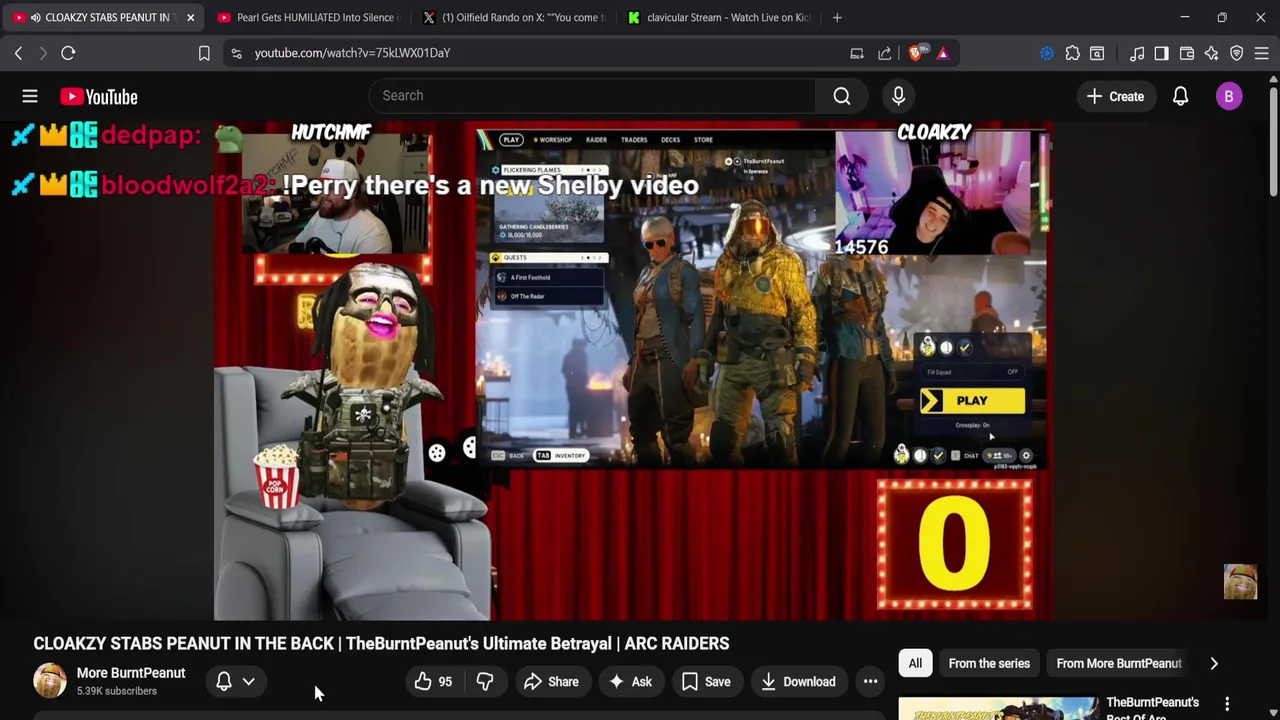This screenshot has width=1280, height=720.
Task: Open More BurntPeanut channel name link
Action: (131, 673)
